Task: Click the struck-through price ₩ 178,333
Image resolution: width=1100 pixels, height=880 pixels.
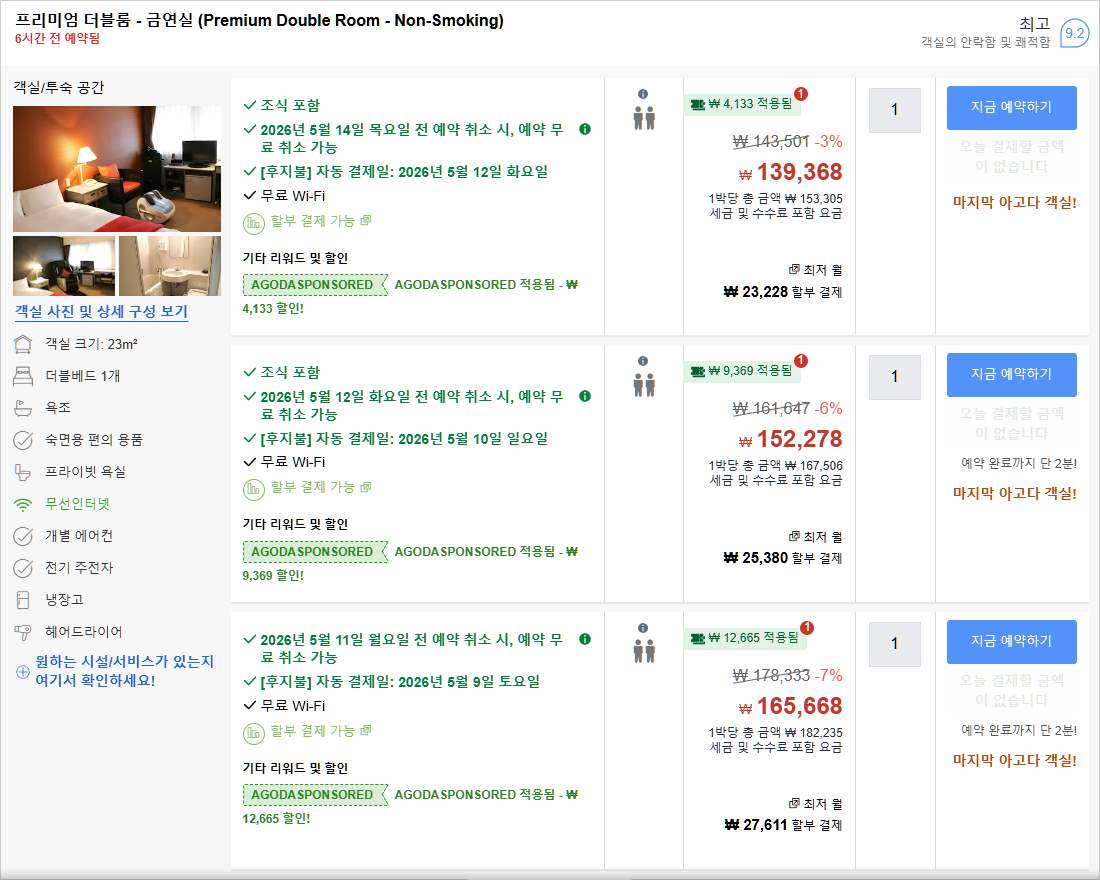Action: click(771, 676)
